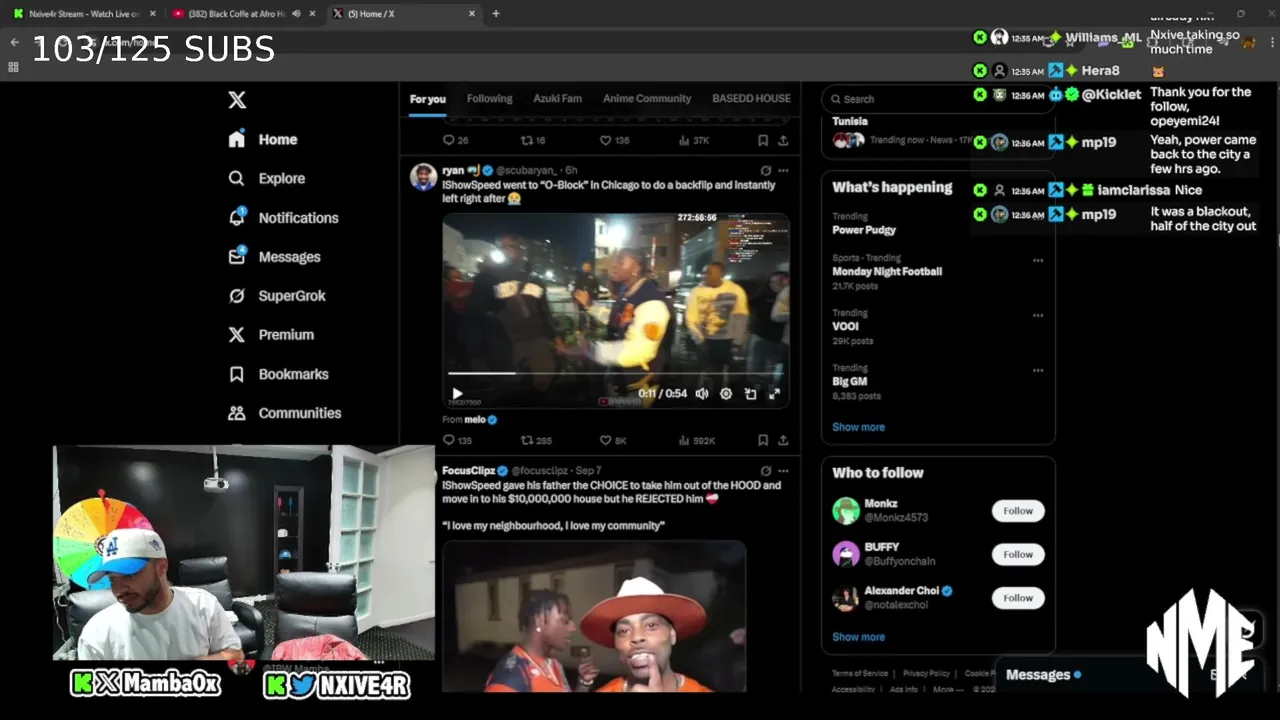
Task: Seek on the video progress bar
Action: pyautogui.click(x=616, y=374)
